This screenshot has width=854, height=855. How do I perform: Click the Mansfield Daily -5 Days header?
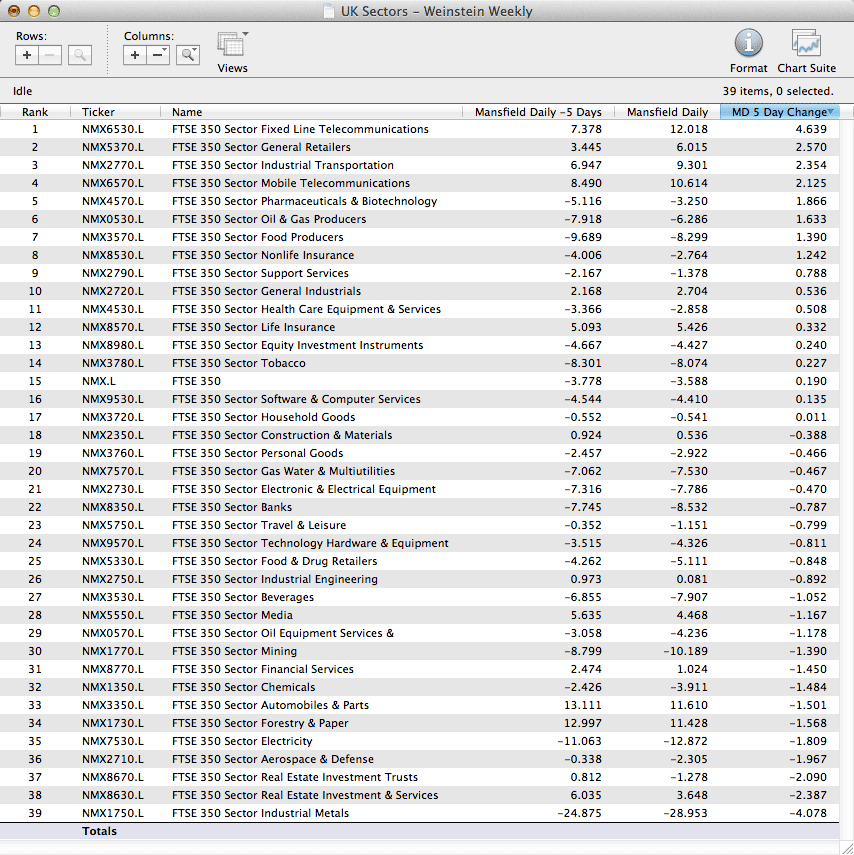[x=538, y=112]
